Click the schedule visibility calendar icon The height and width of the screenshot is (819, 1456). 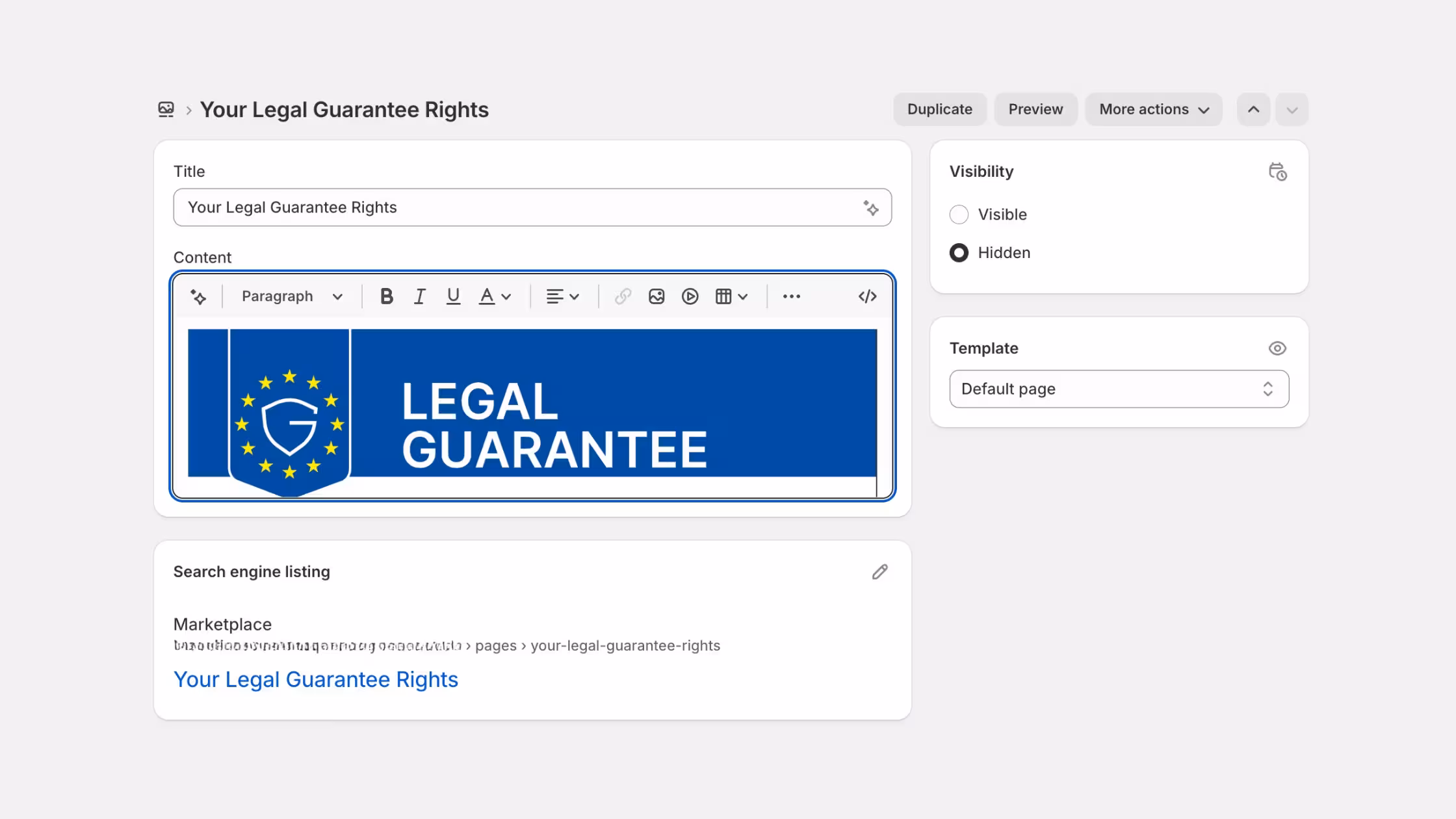[1277, 172]
